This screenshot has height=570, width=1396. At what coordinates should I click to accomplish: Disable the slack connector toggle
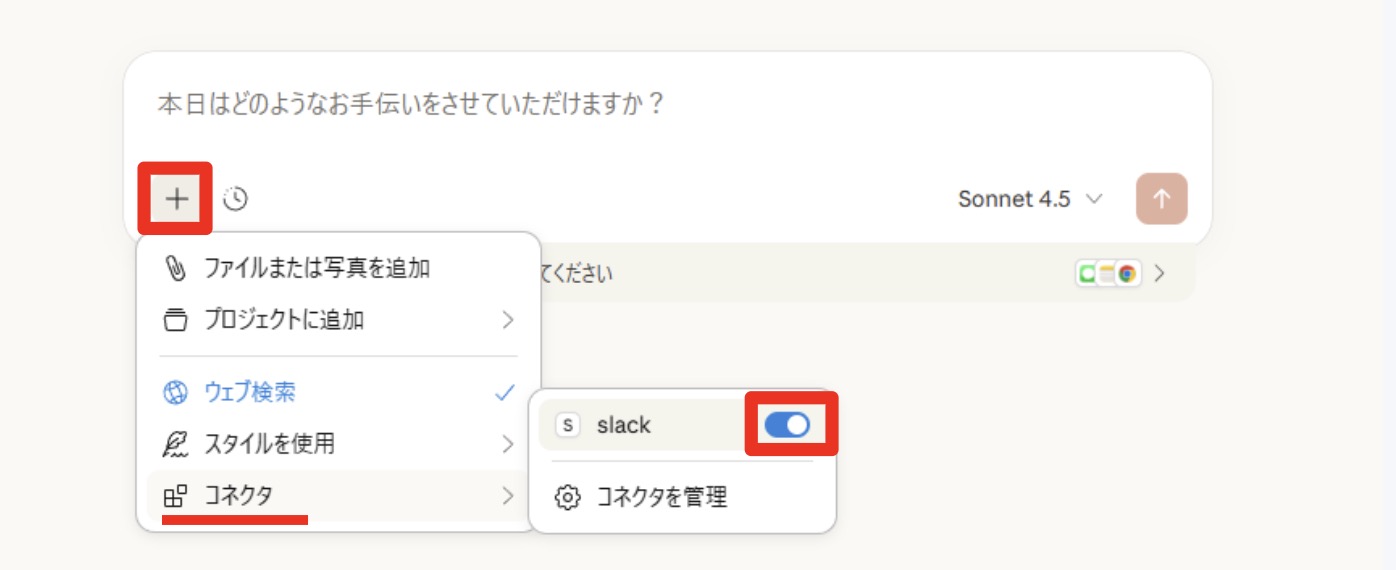pos(787,425)
